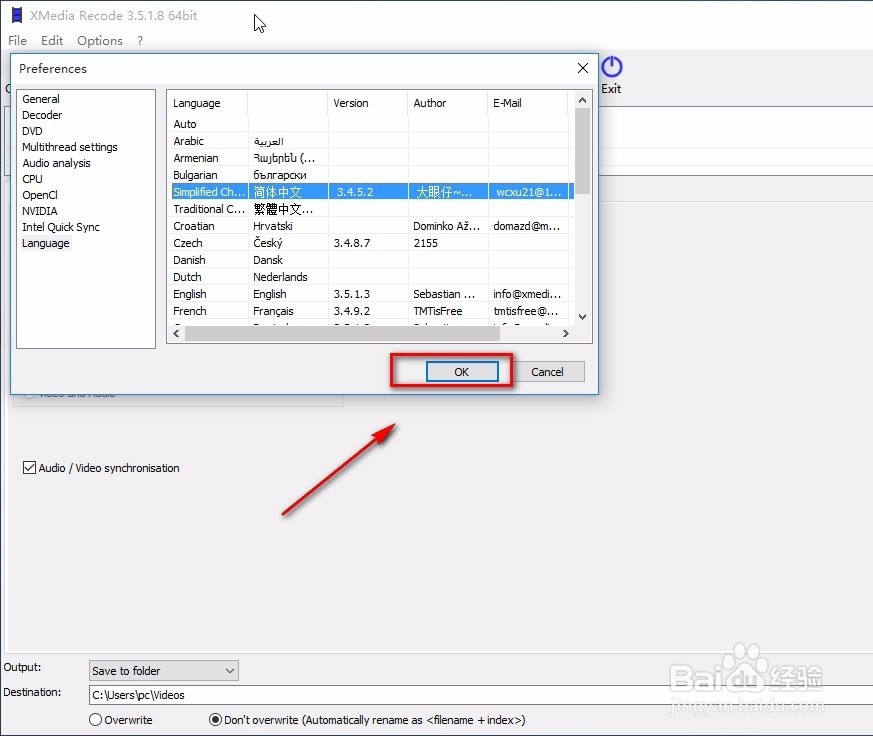Click the Exit power icon
Viewport: 873px width, 736px height.
611,67
